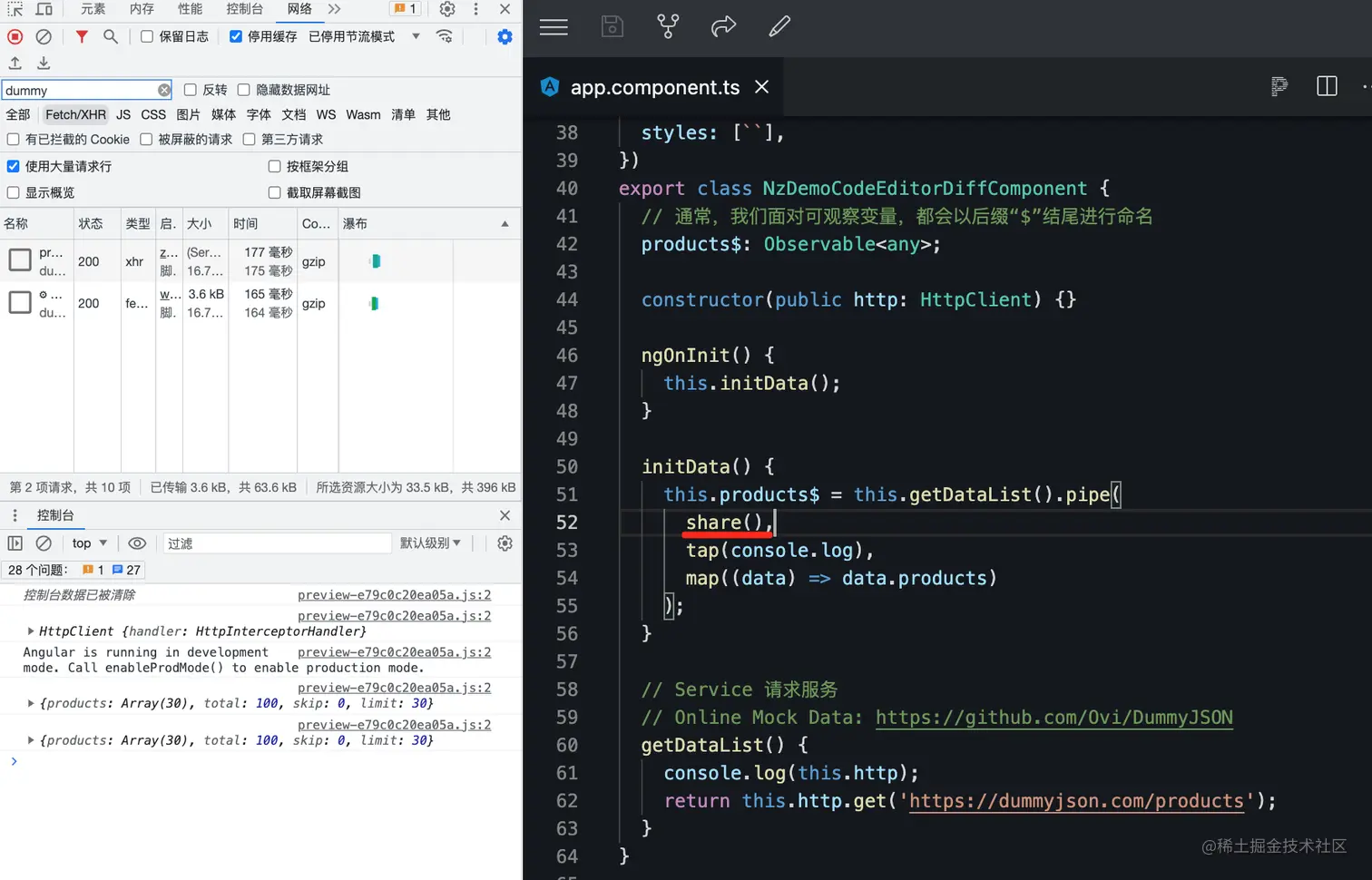
Task: Toggle the device toolbar icon in DevTools
Action: click(44, 9)
